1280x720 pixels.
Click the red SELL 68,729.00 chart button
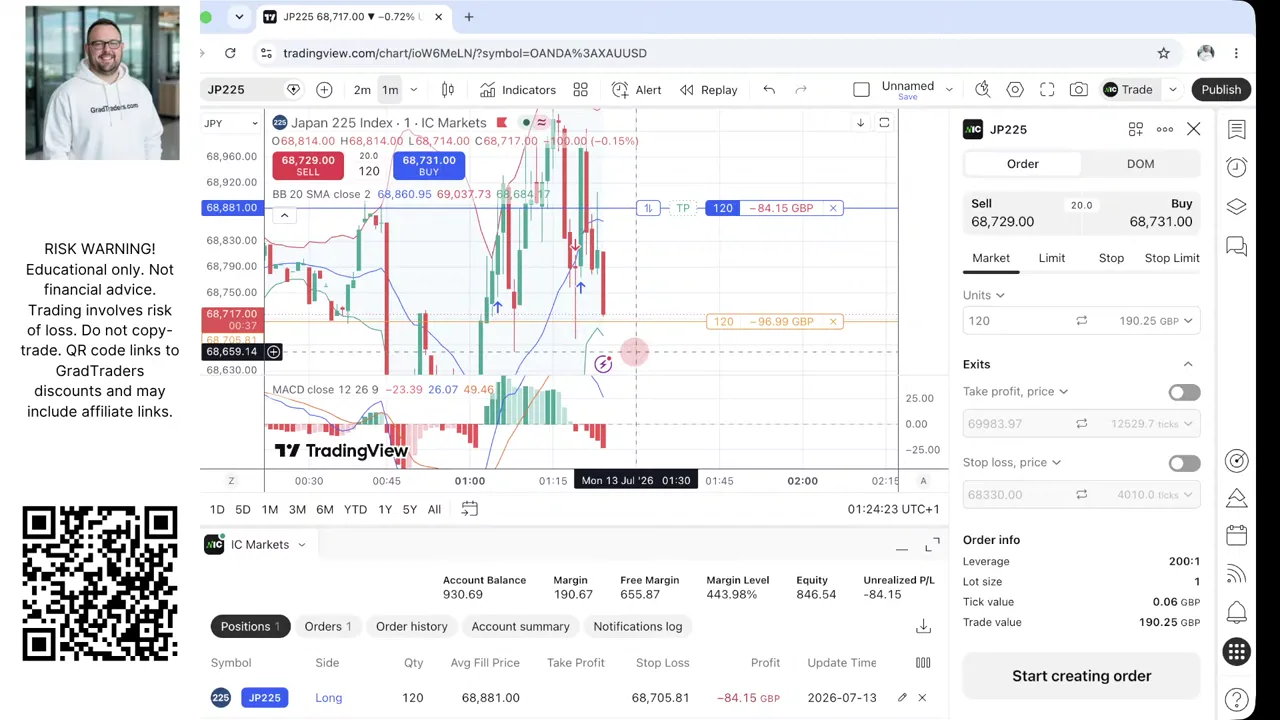tap(308, 166)
